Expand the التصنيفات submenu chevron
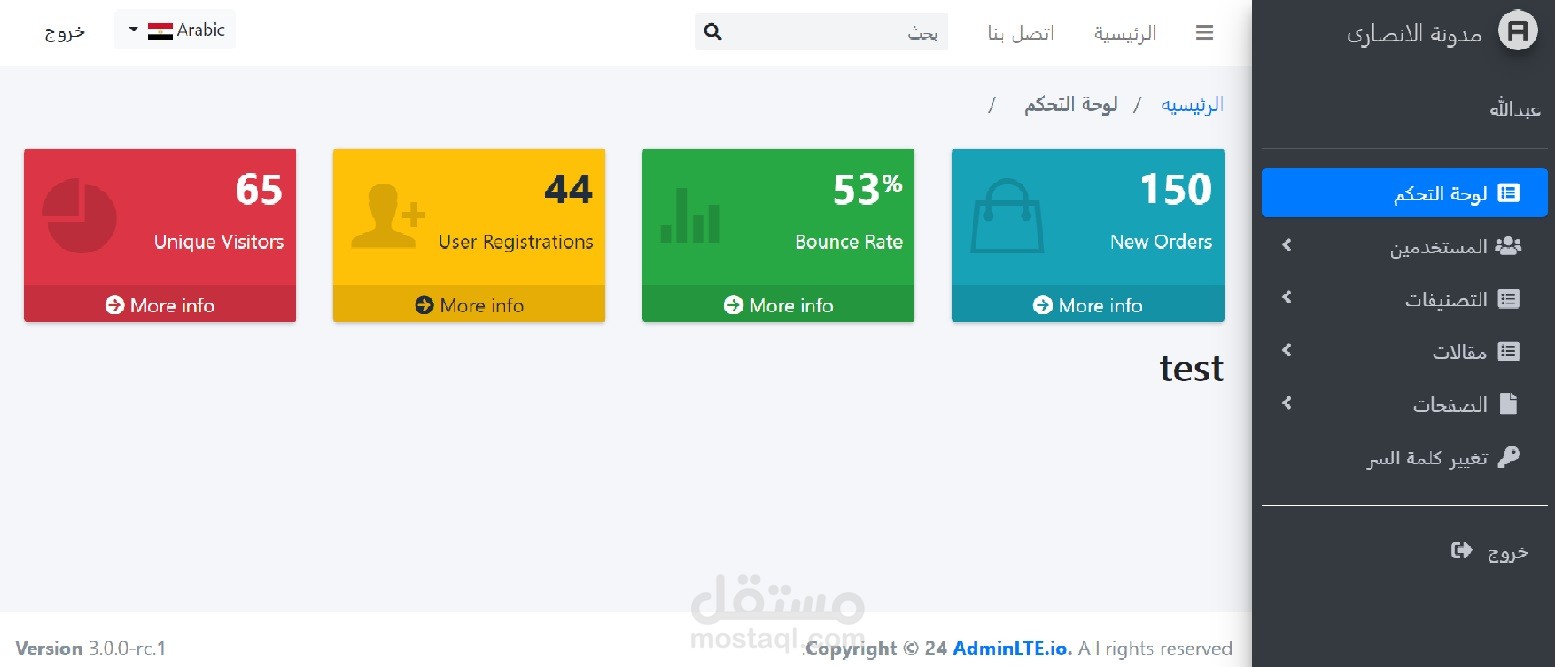 pos(1287,297)
